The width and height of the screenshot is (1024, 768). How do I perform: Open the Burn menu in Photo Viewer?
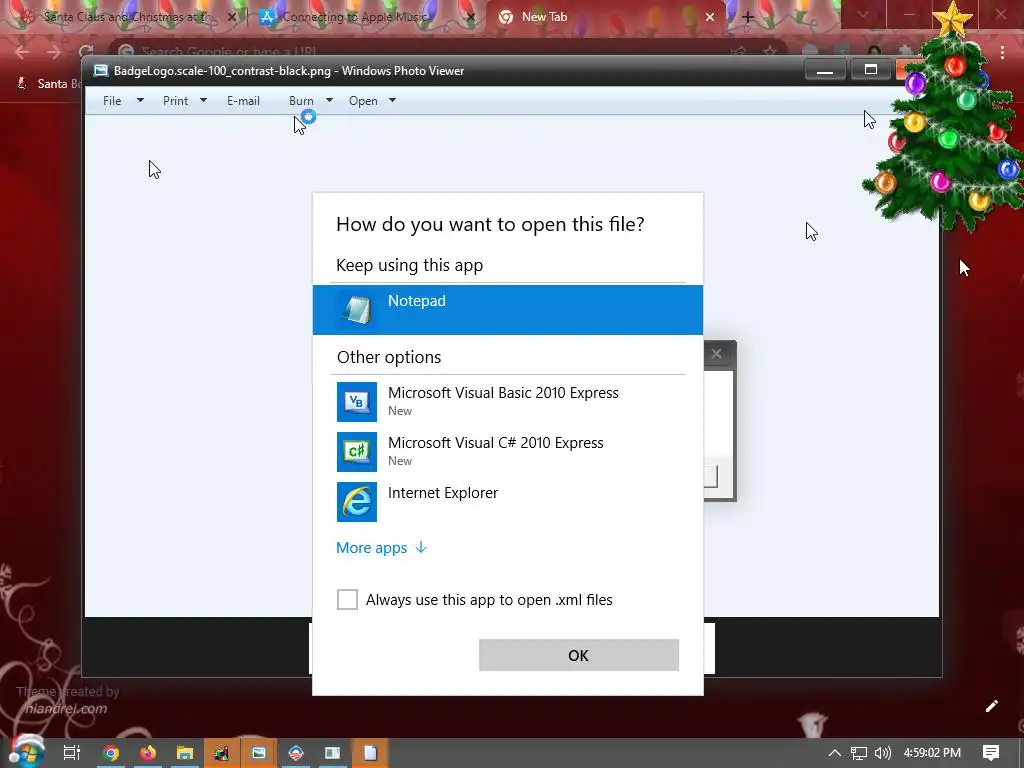tap(301, 101)
